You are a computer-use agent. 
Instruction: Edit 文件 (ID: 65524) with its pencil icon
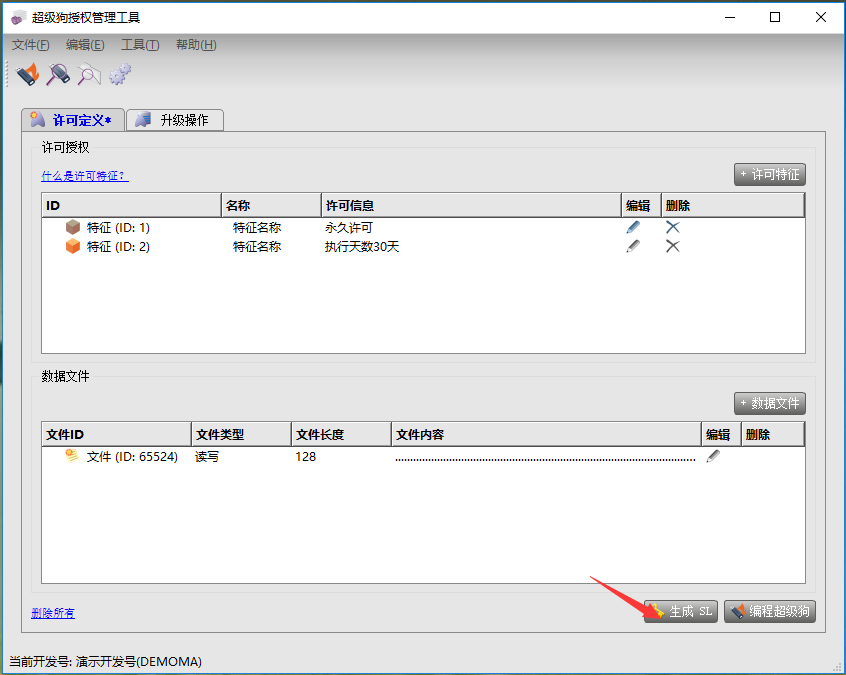(713, 456)
